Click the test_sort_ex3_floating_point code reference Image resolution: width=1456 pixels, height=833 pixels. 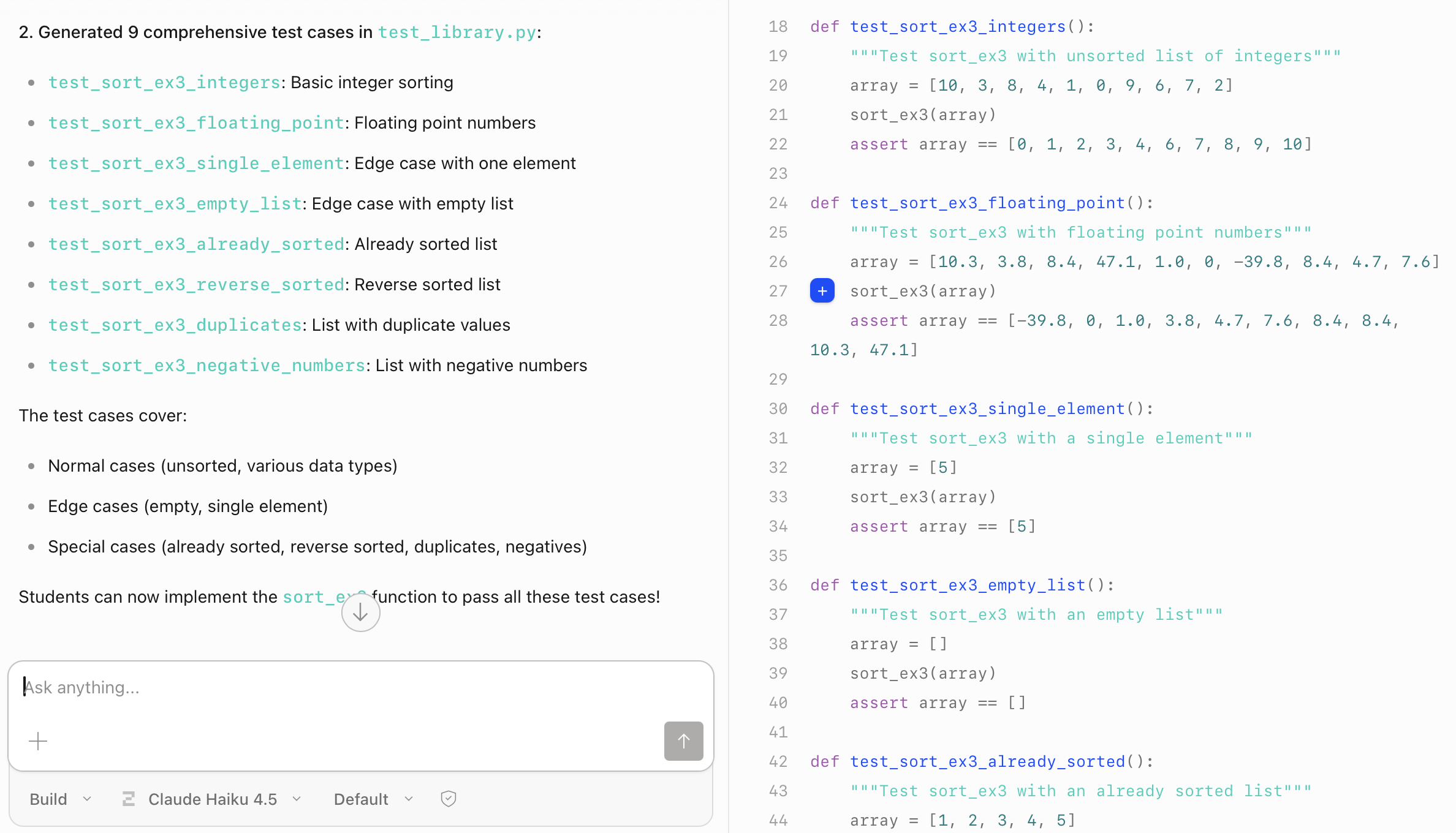196,123
